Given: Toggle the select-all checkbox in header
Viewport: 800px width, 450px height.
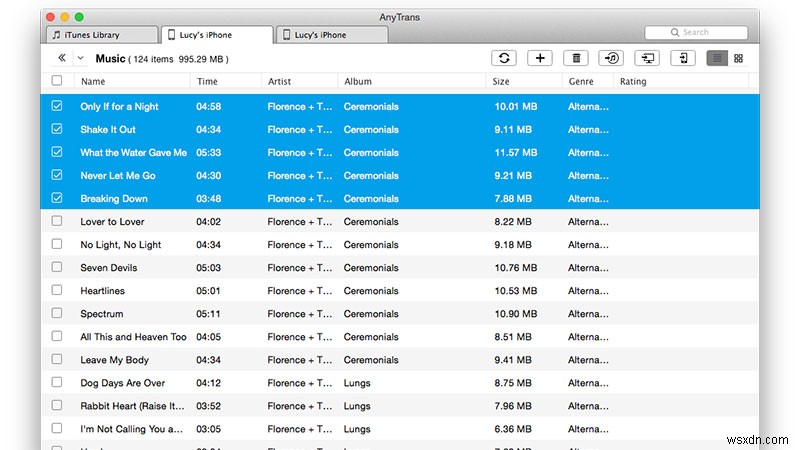Looking at the screenshot, I should pos(57,81).
